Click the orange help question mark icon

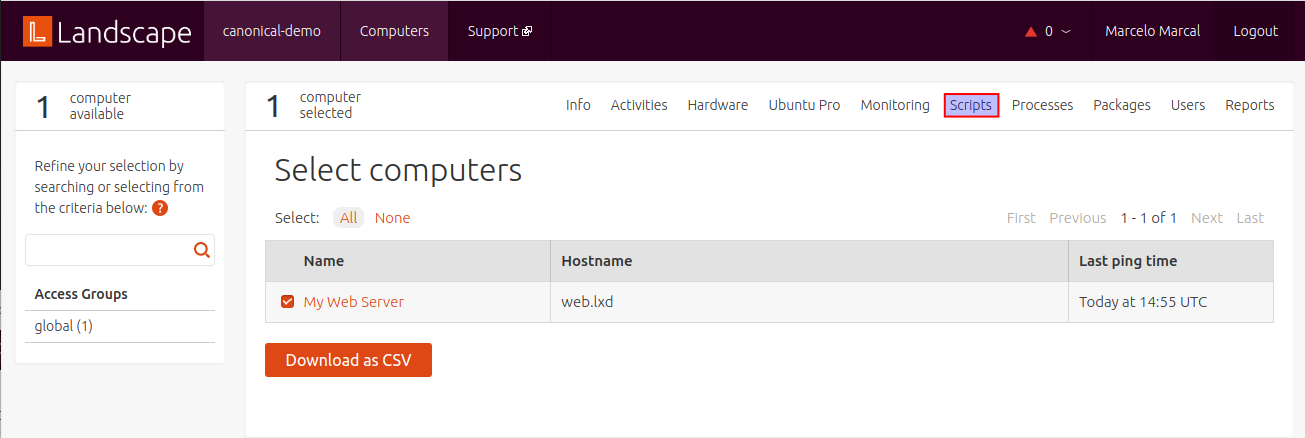coord(160,208)
